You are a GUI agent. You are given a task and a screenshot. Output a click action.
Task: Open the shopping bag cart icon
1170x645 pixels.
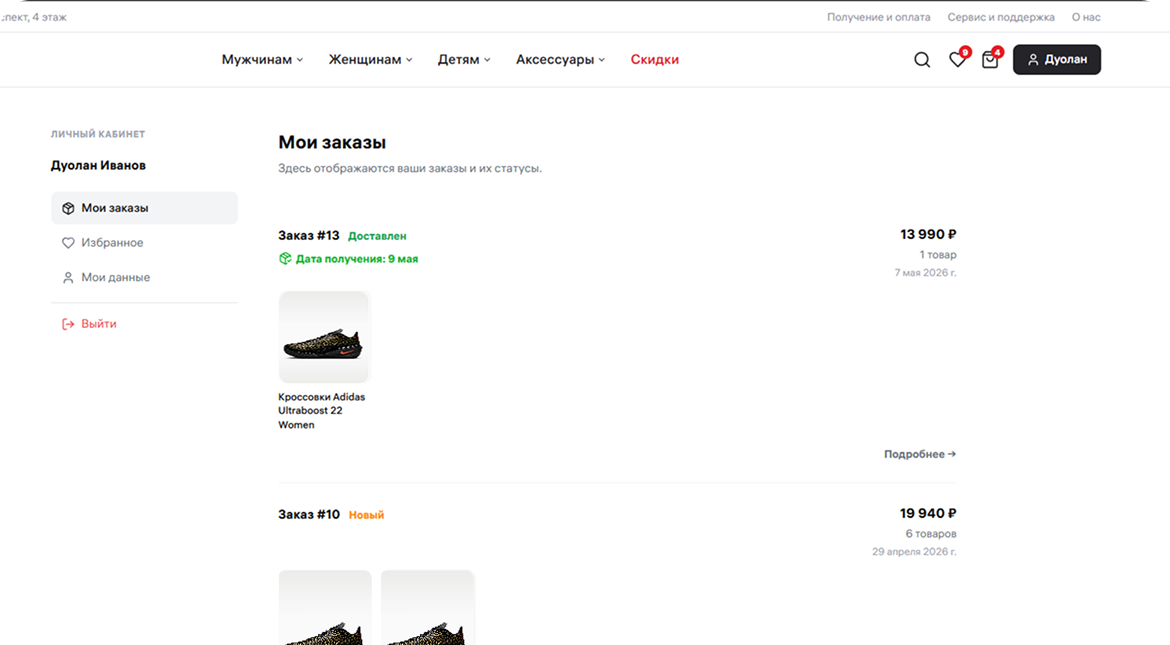[x=990, y=60]
